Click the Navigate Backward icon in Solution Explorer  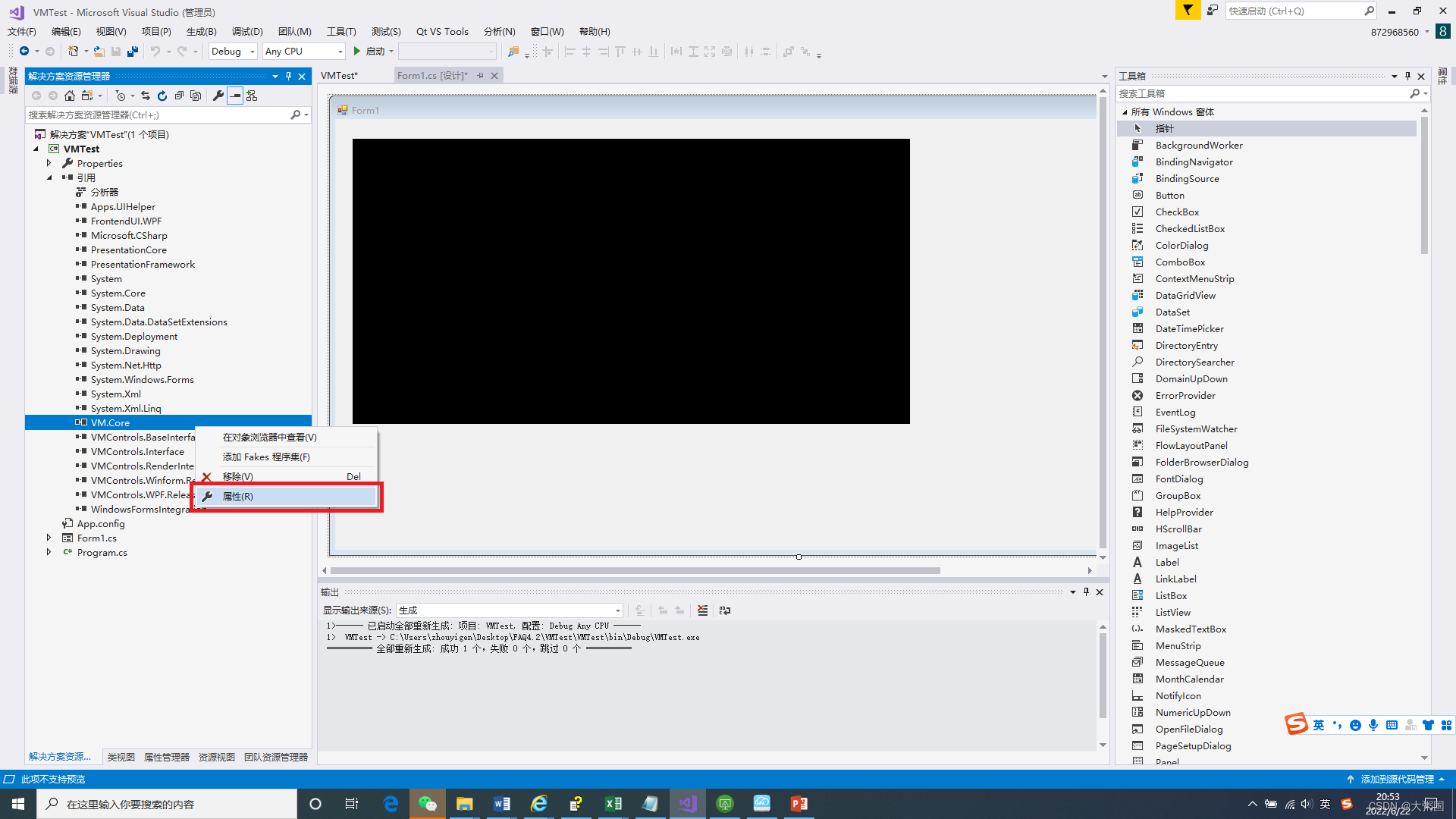tap(36, 95)
